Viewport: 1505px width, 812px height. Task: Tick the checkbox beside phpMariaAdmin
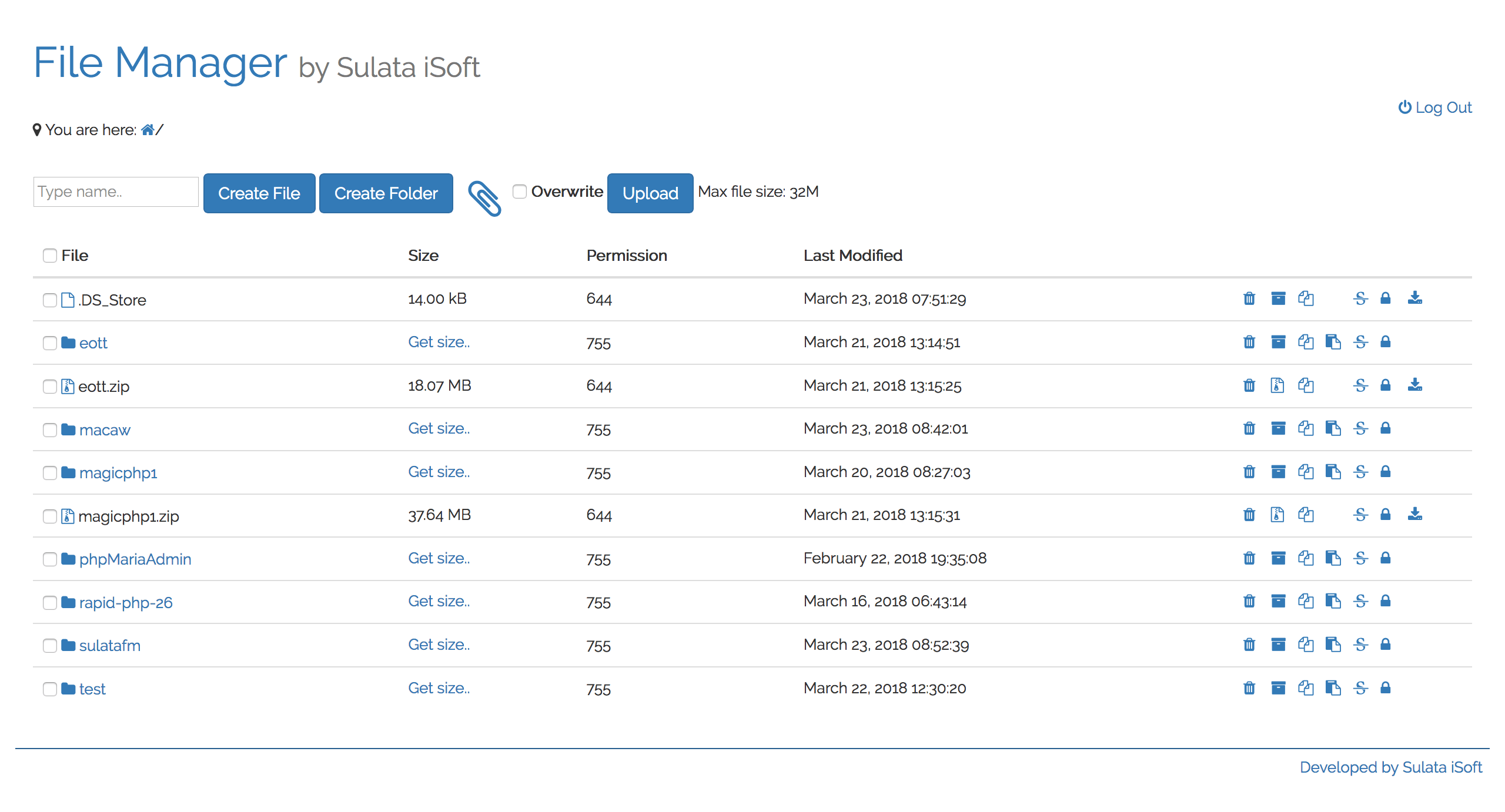click(49, 559)
